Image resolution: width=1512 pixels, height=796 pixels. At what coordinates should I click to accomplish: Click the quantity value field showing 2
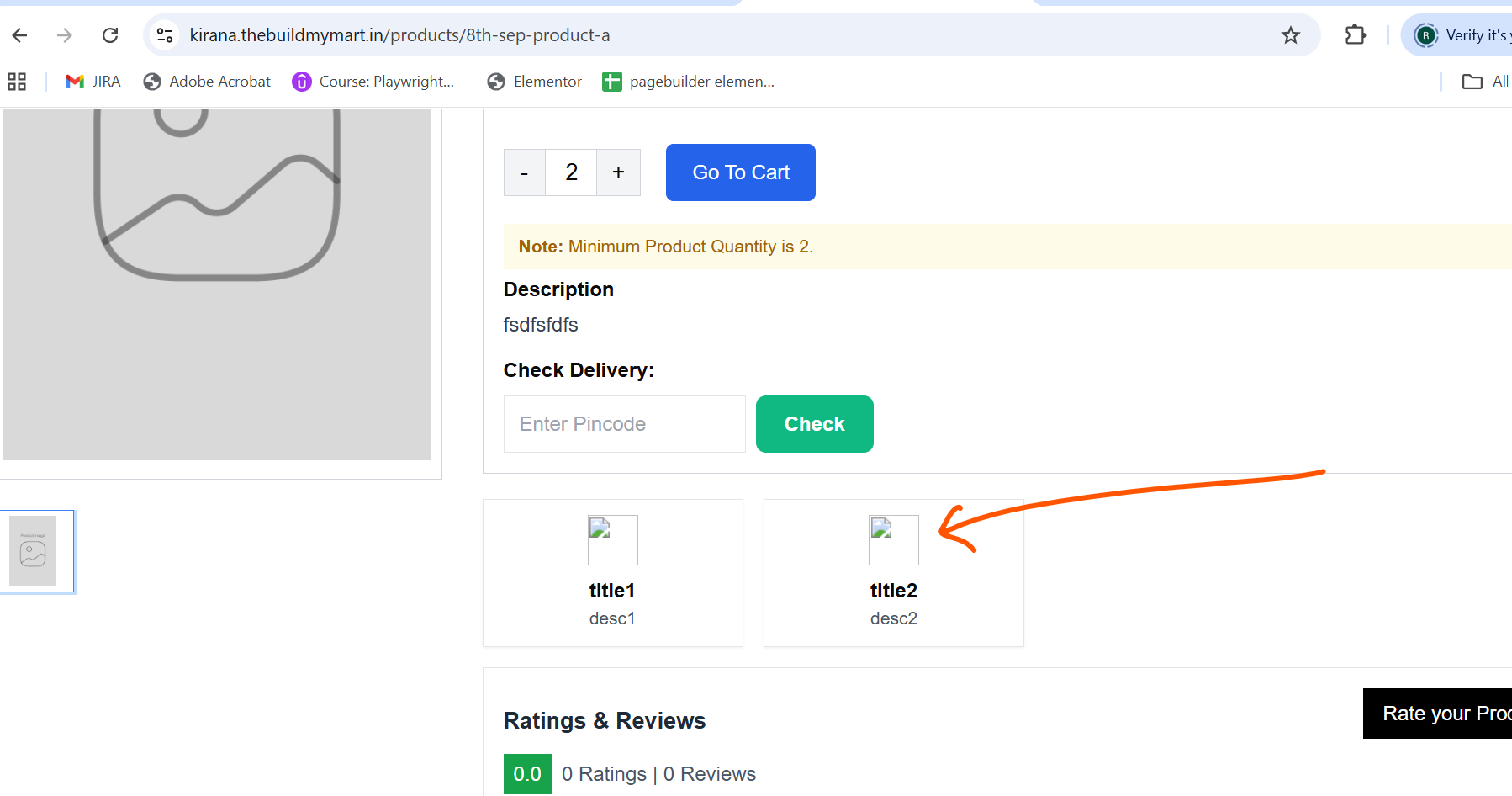[571, 172]
